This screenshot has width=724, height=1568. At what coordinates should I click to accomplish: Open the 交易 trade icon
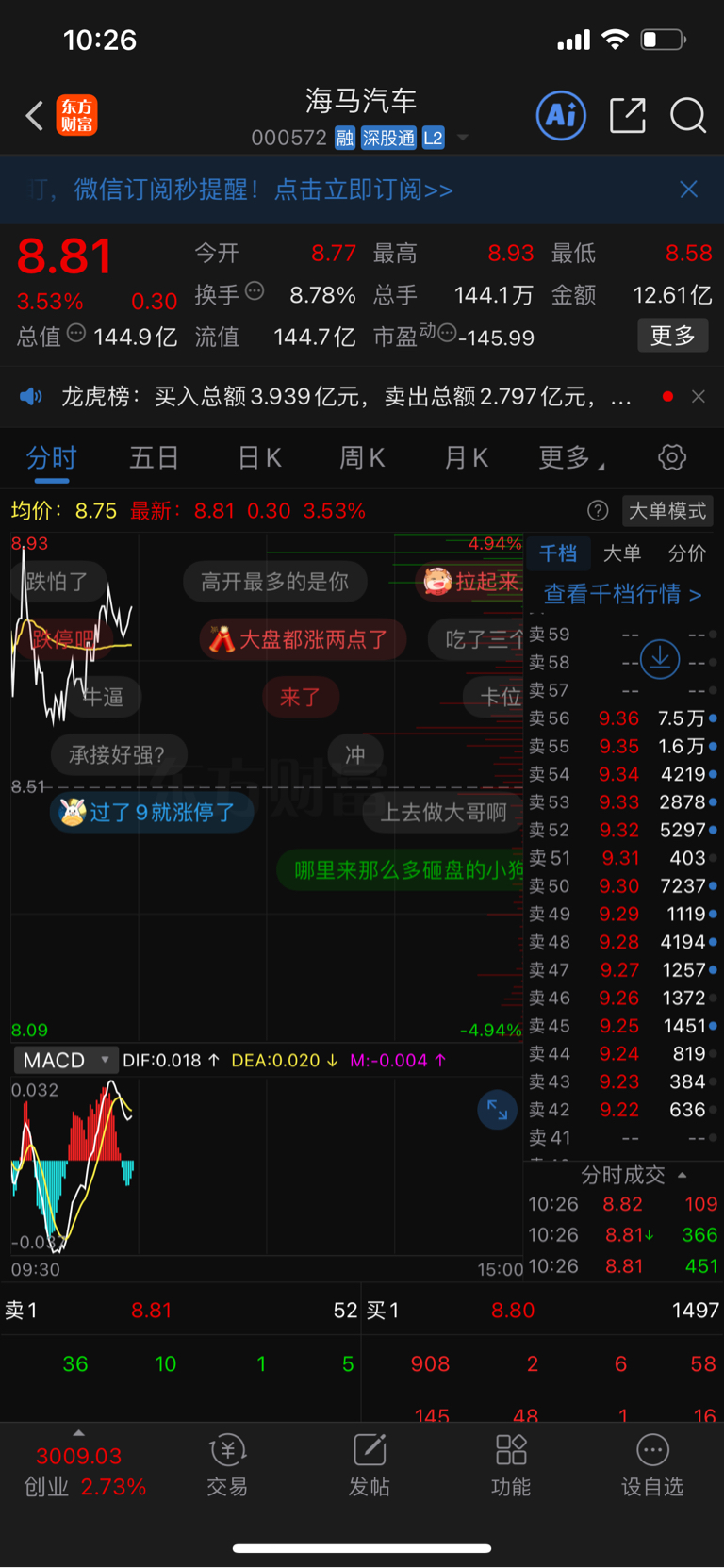(227, 1465)
